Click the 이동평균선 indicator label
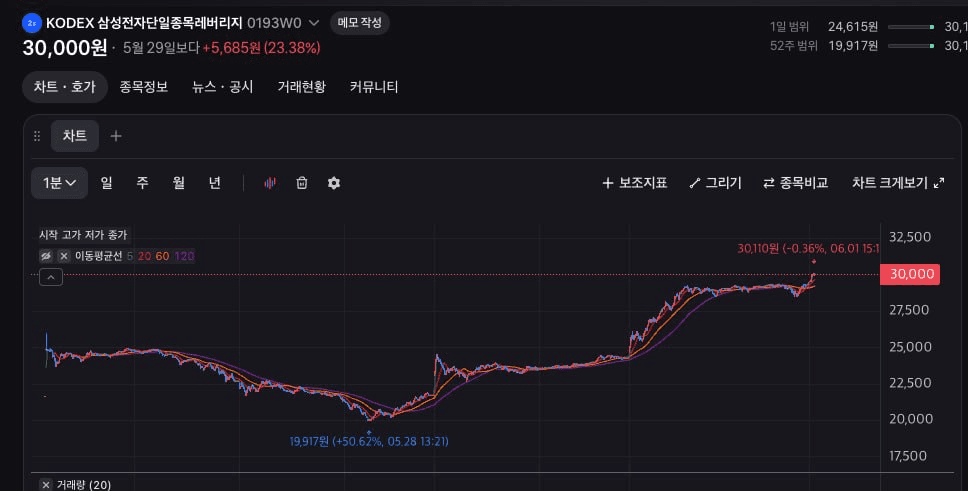Image resolution: width=968 pixels, height=491 pixels. click(x=99, y=256)
